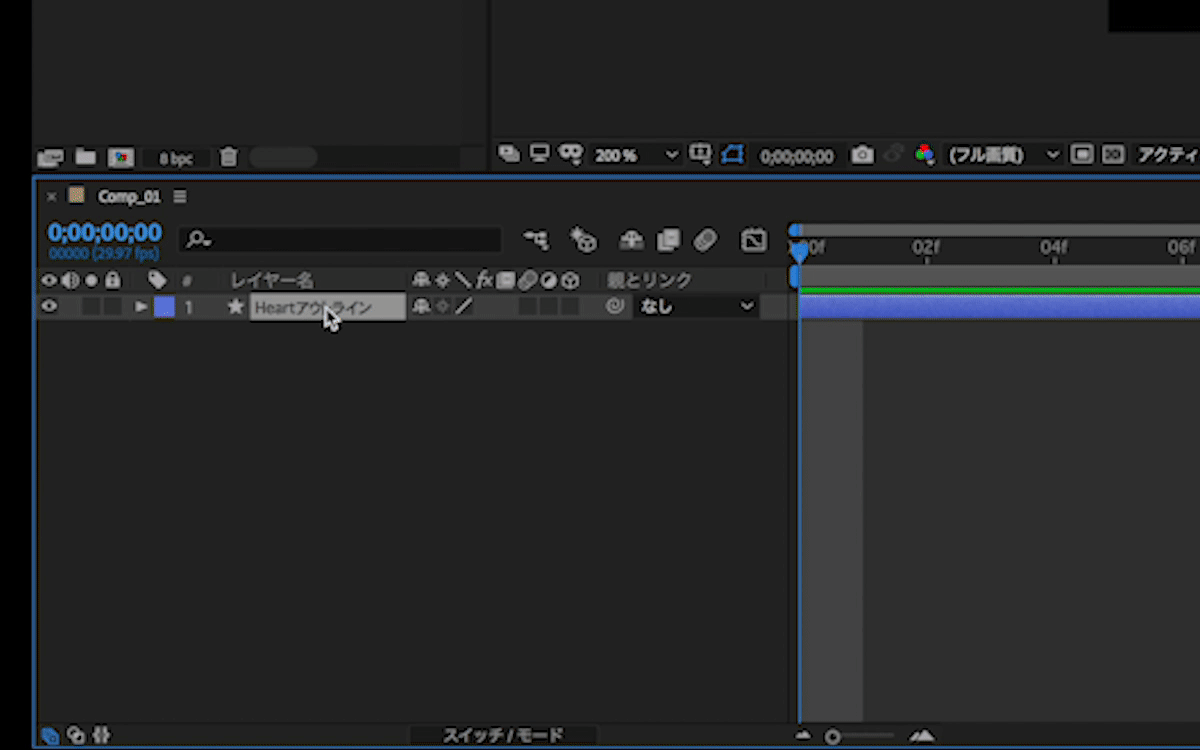
Task: Click the レイヤー名 column header
Action: click(x=272, y=281)
